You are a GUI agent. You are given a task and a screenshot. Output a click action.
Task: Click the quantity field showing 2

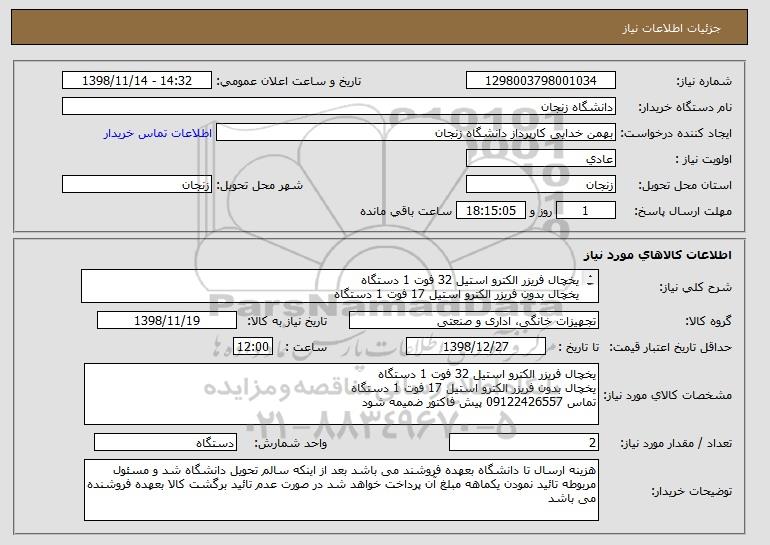[x=524, y=442]
